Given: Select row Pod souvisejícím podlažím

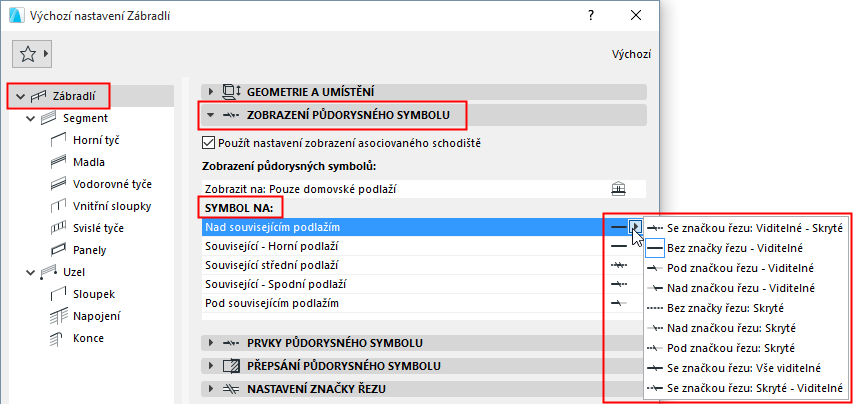Looking at the screenshot, I should (x=423, y=303).
